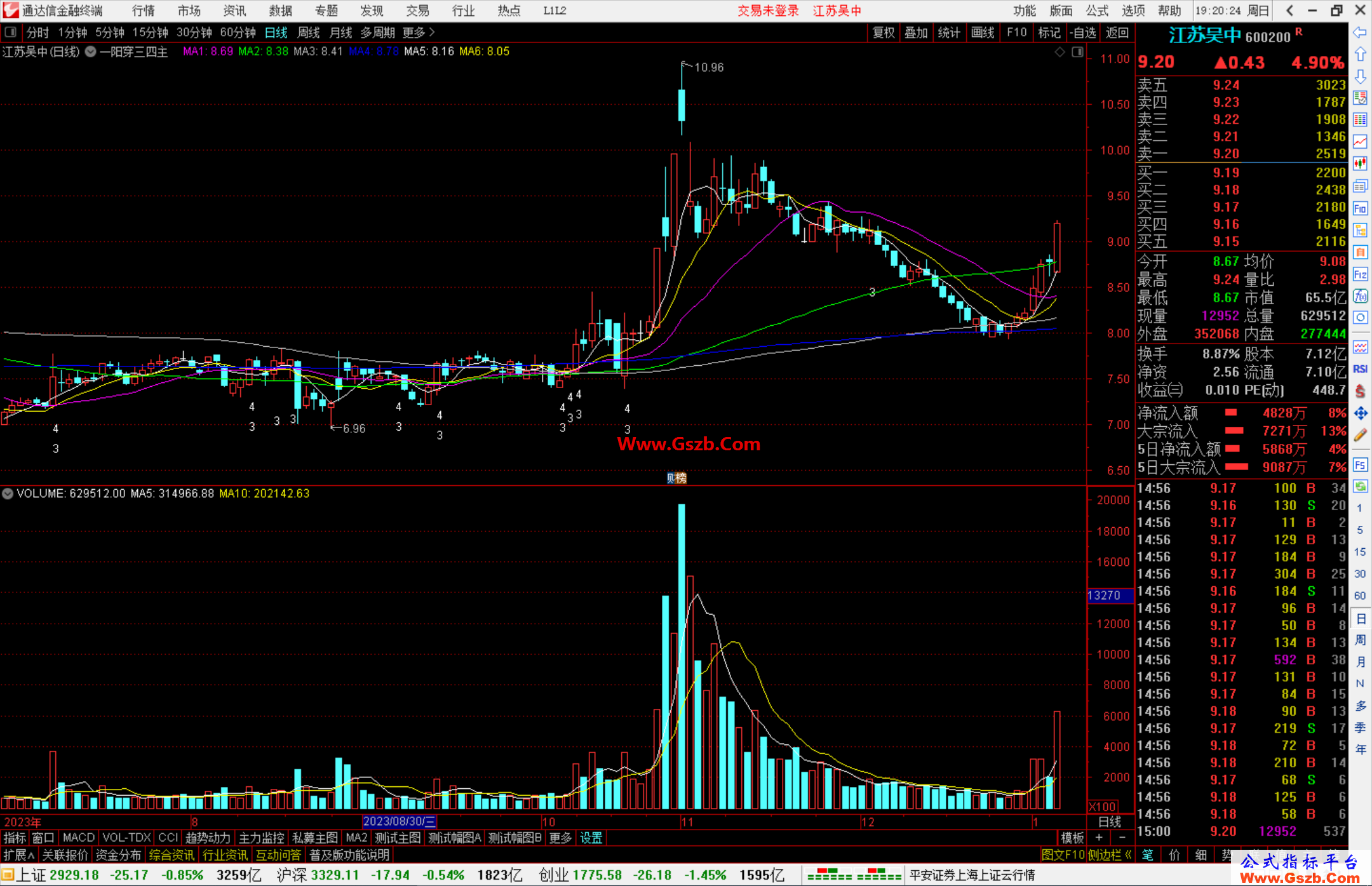
Task: Open the F10 company info sidebar icon
Action: click(1360, 208)
